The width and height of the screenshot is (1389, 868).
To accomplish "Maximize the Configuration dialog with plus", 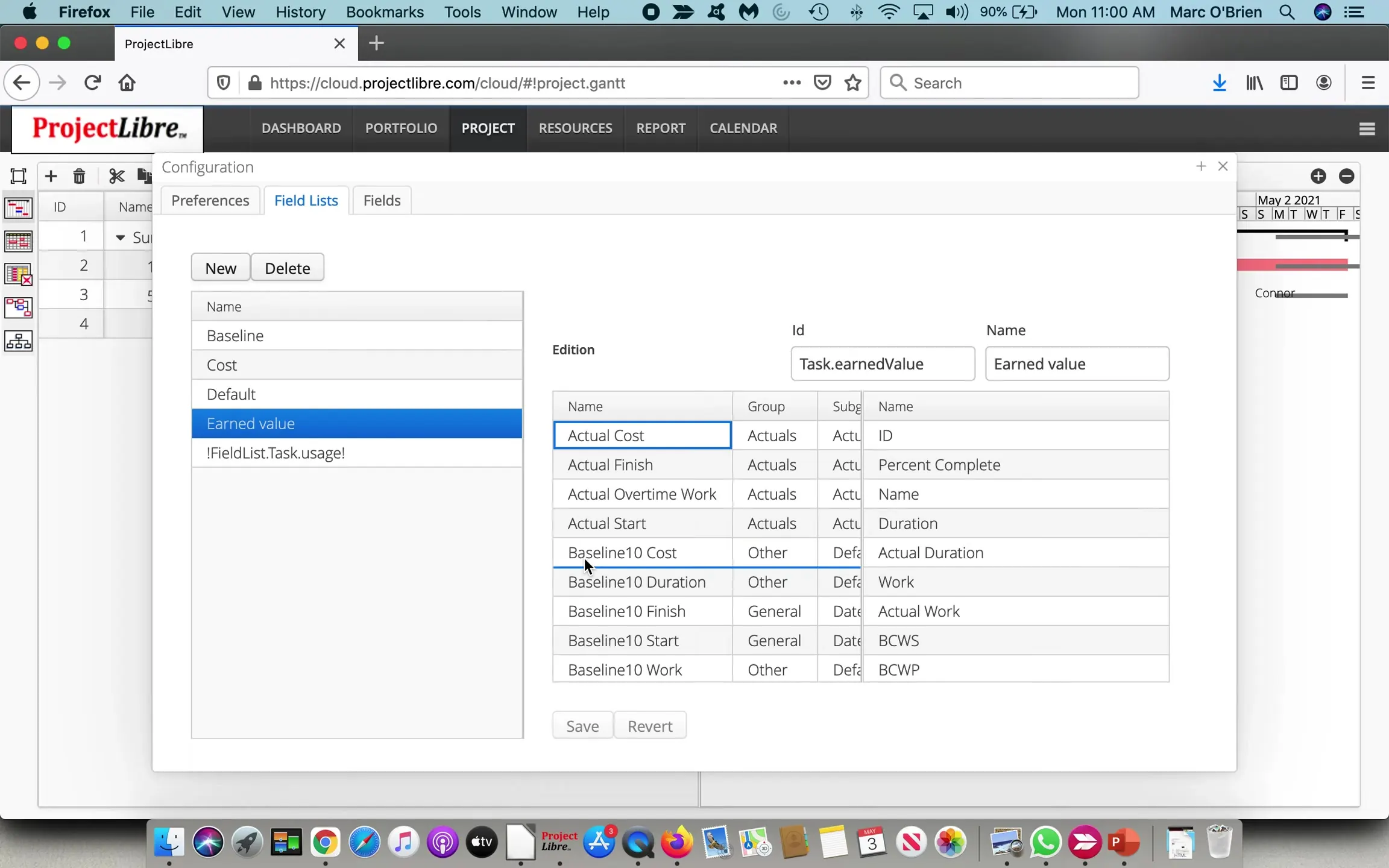I will click(1201, 166).
